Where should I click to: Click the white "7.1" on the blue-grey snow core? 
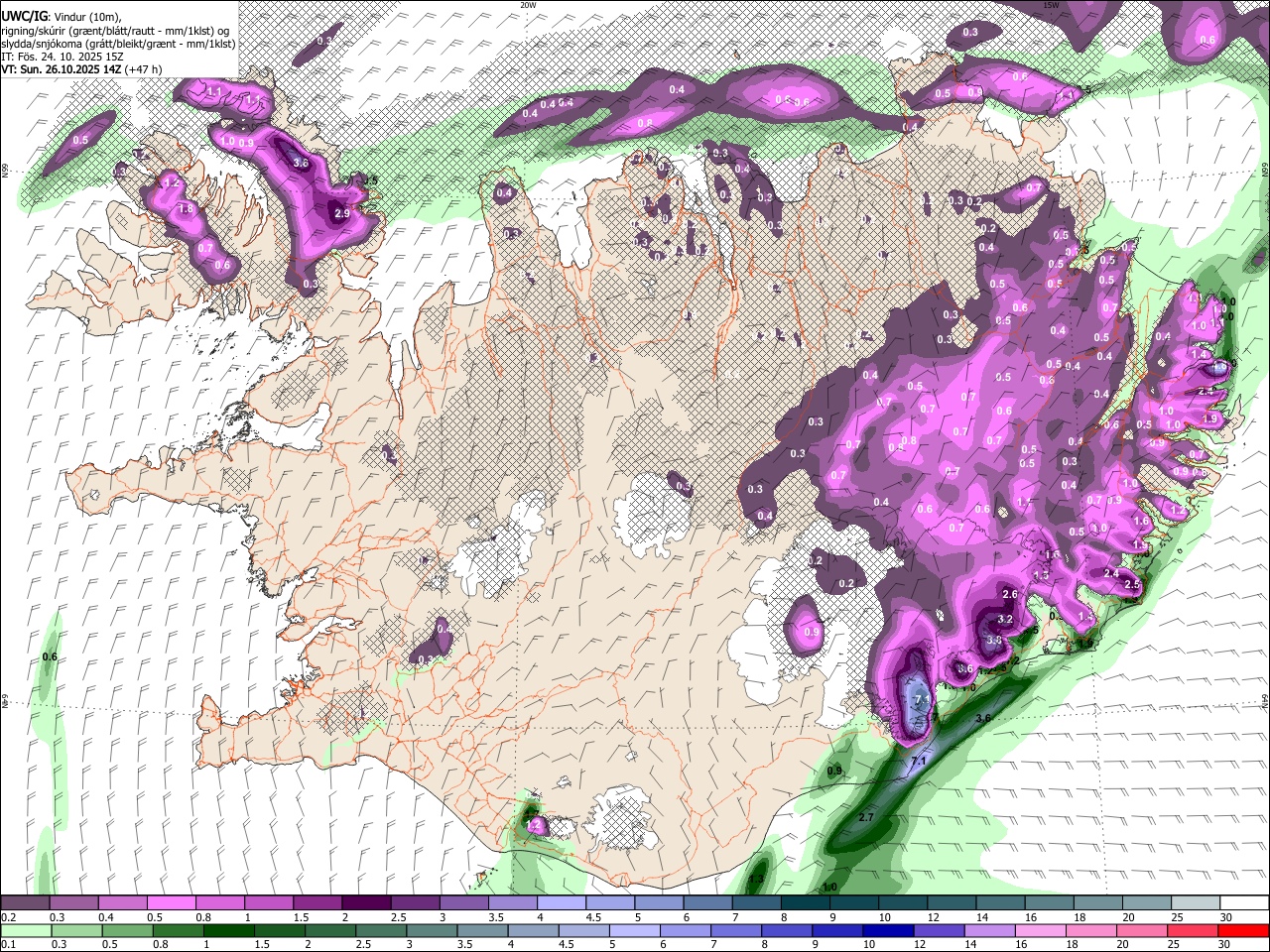pyautogui.click(x=922, y=700)
